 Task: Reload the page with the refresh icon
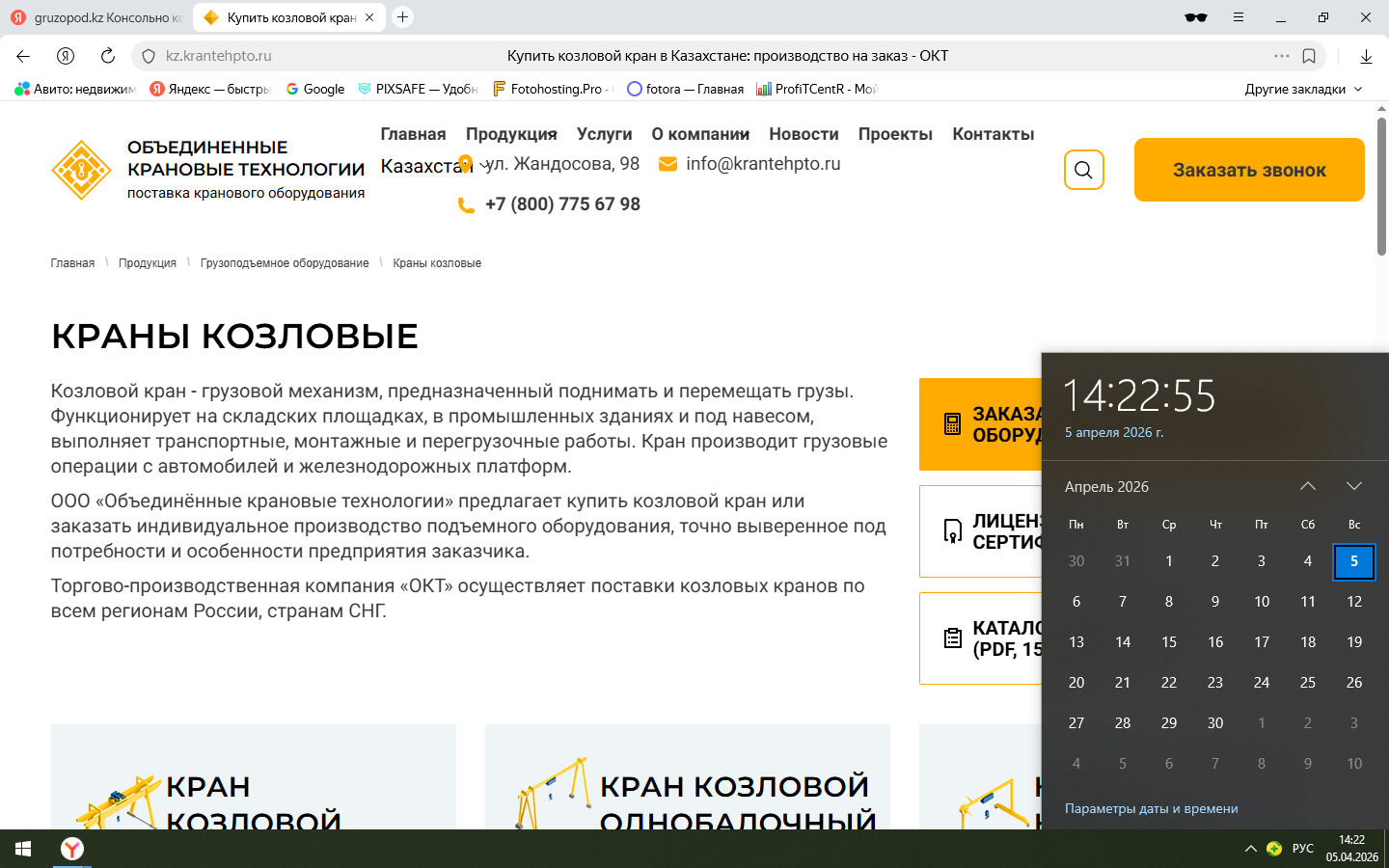pyautogui.click(x=108, y=56)
